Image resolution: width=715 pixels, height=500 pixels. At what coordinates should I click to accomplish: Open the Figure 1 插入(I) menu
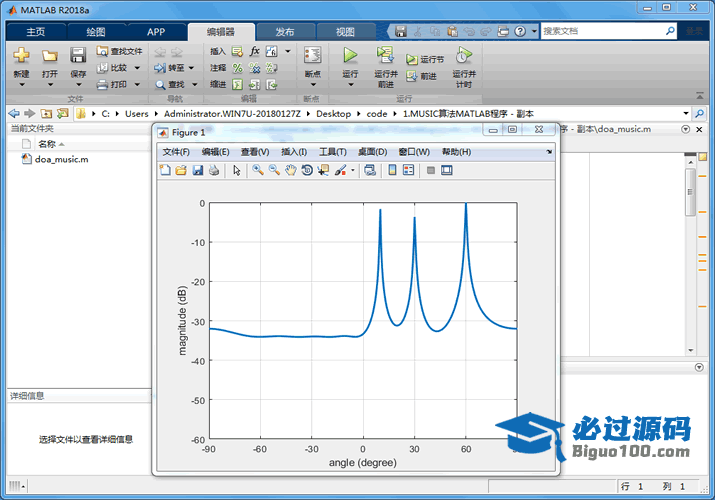(x=294, y=152)
